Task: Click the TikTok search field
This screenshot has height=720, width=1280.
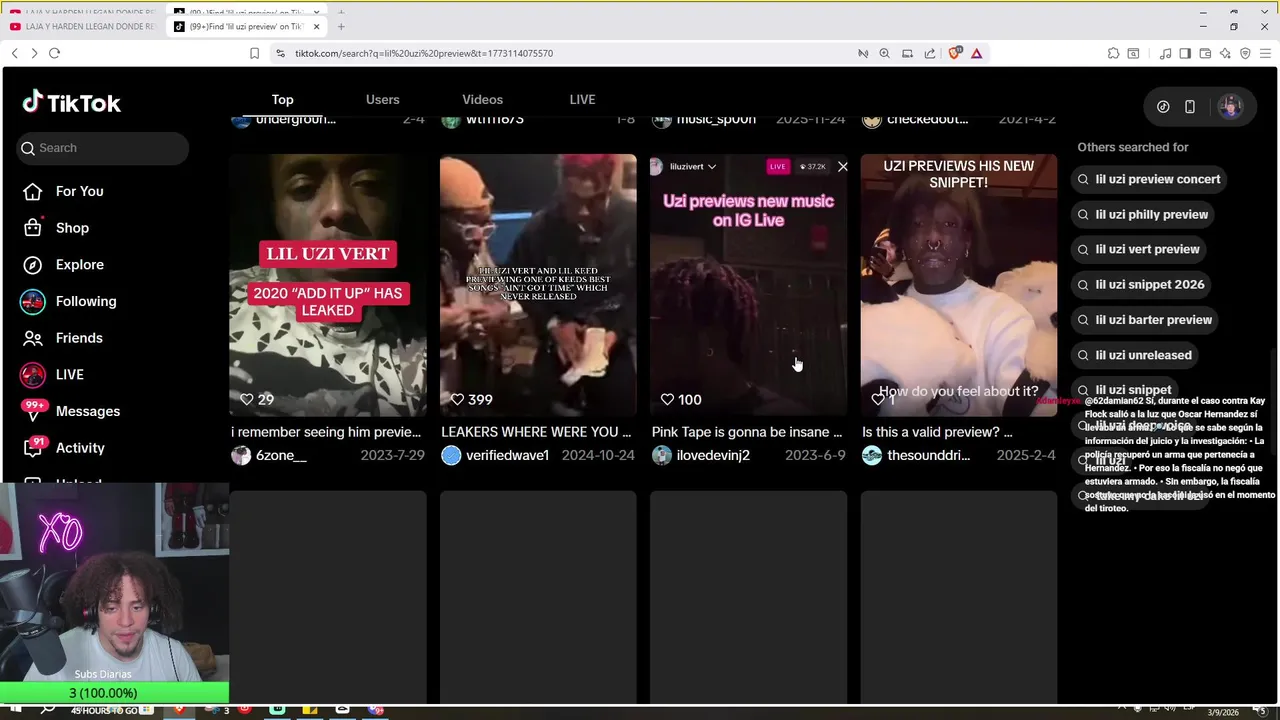Action: coord(104,148)
